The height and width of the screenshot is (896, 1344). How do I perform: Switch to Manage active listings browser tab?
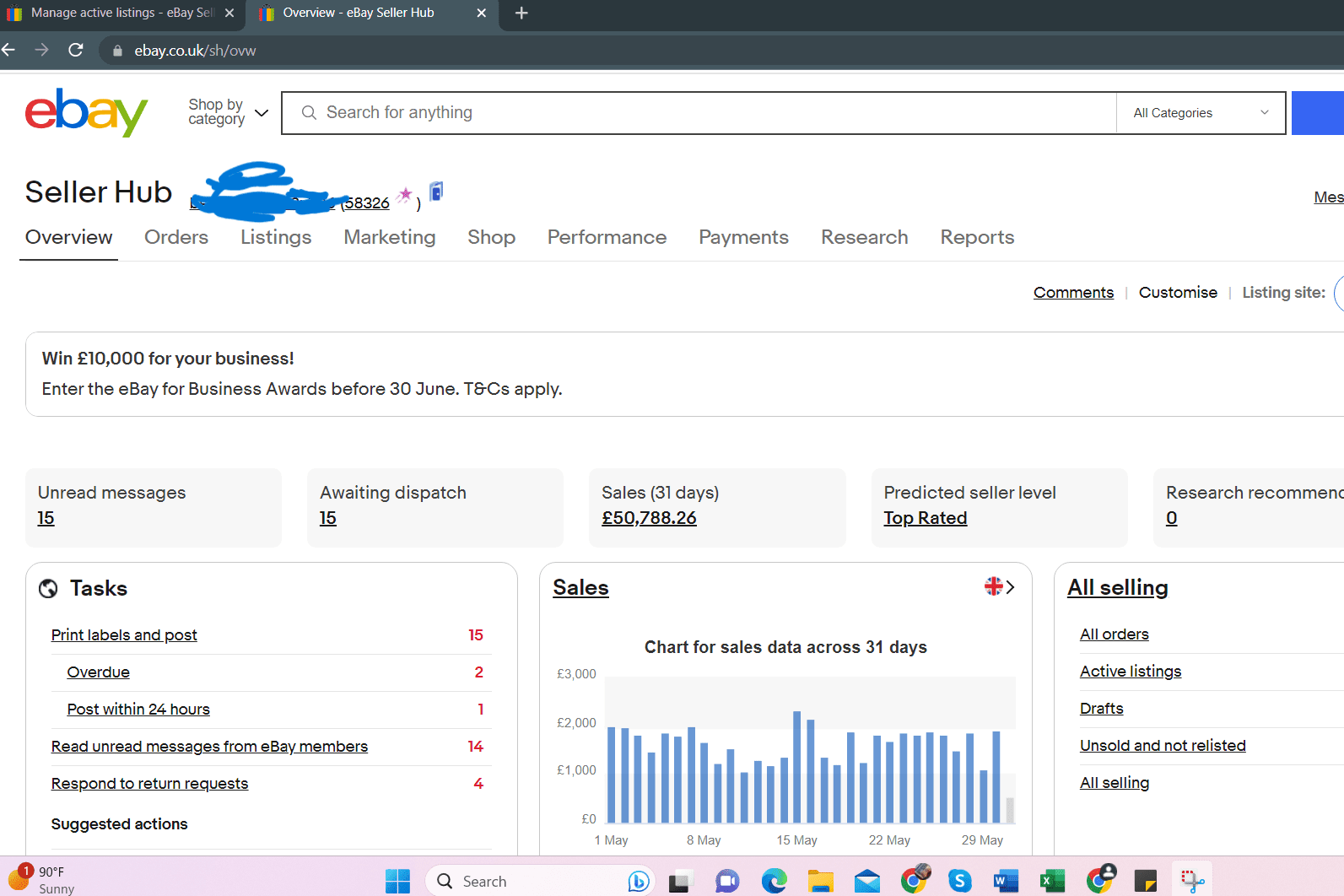[x=122, y=13]
